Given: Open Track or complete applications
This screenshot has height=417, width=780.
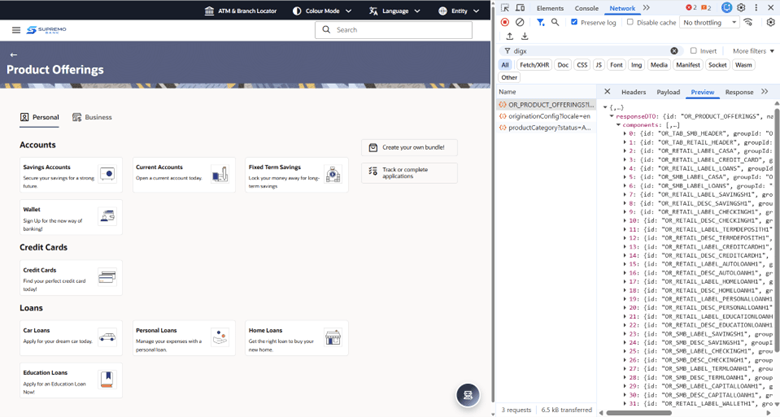Looking at the screenshot, I should (409, 173).
